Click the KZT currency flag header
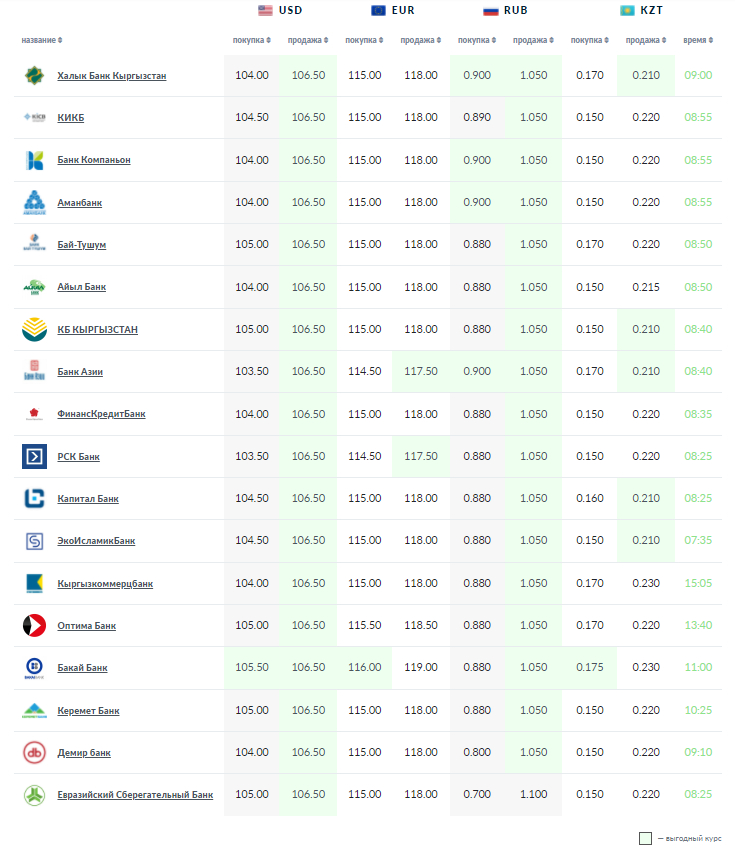The height and width of the screenshot is (848, 735). 627,11
